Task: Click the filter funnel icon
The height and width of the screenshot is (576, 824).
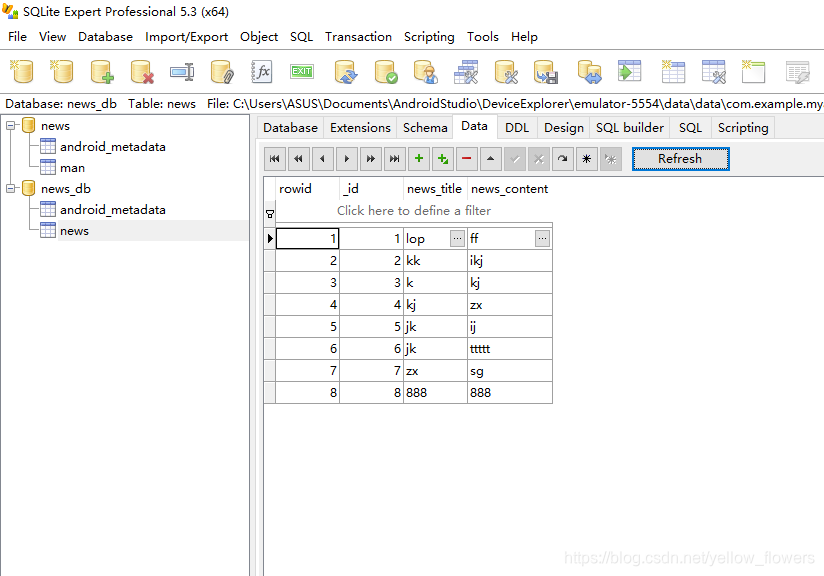Action: click(x=270, y=214)
